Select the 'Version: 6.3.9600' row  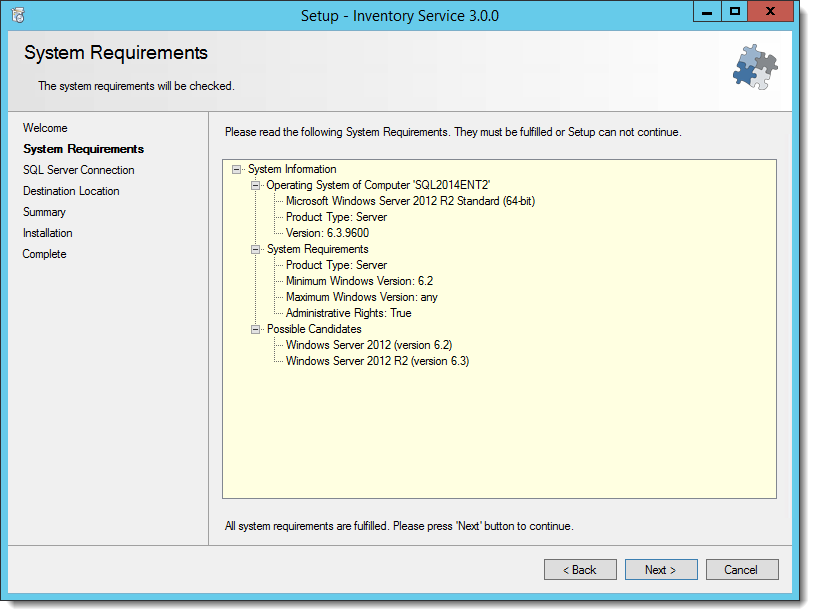327,233
